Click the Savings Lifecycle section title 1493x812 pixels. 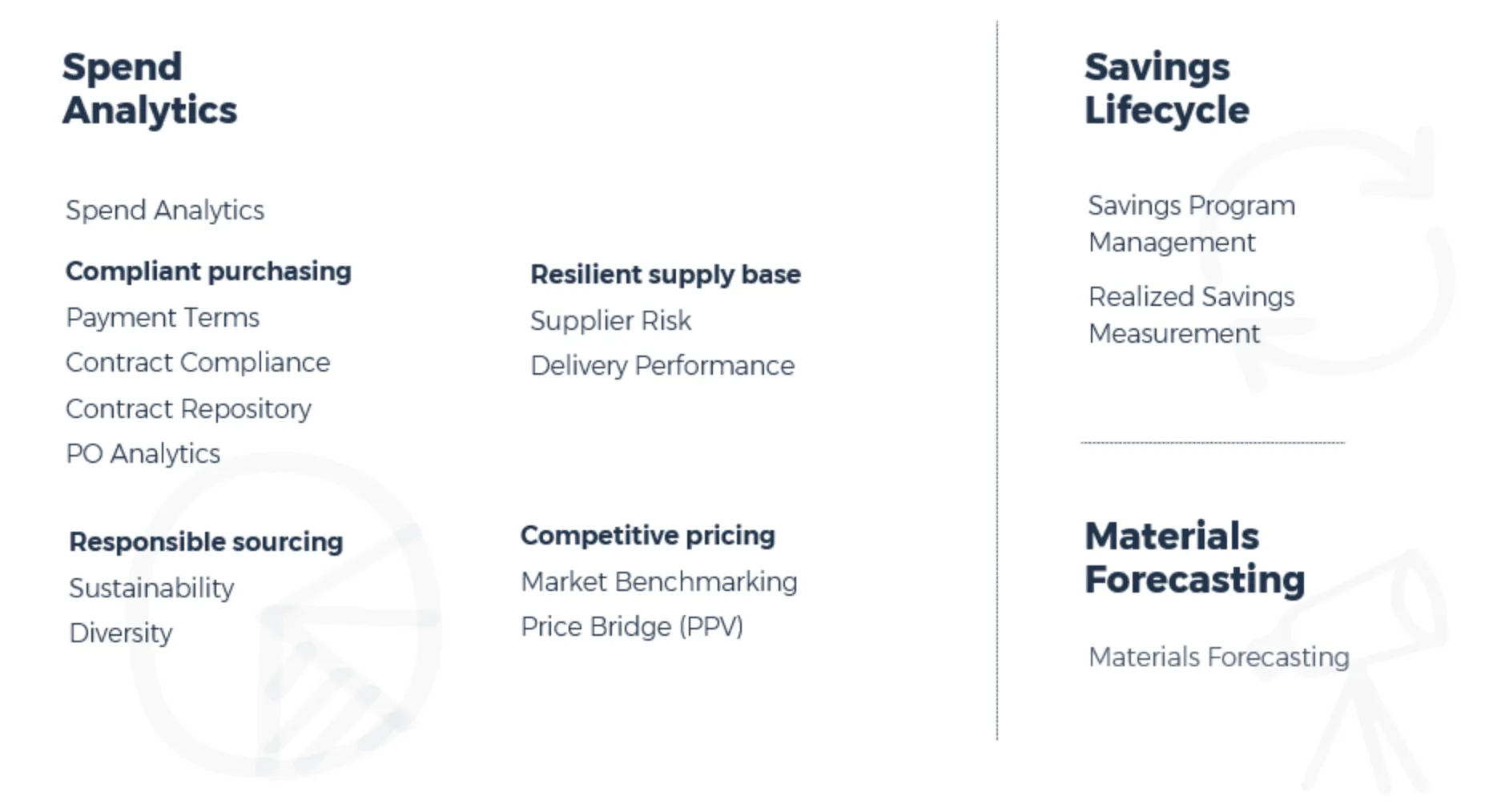[x=1166, y=89]
